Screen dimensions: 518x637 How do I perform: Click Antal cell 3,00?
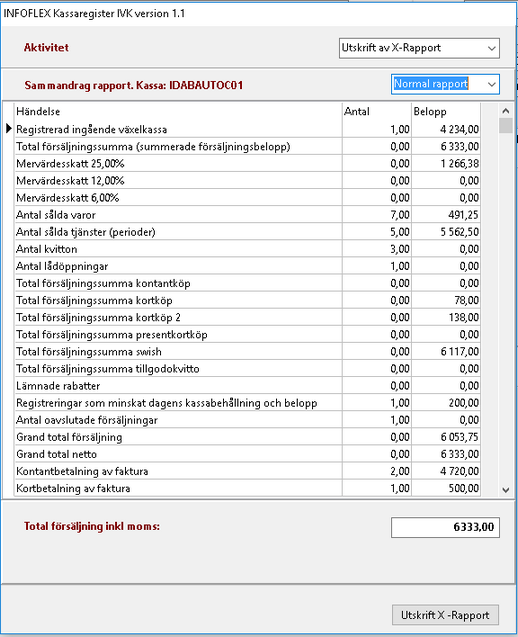(377, 249)
